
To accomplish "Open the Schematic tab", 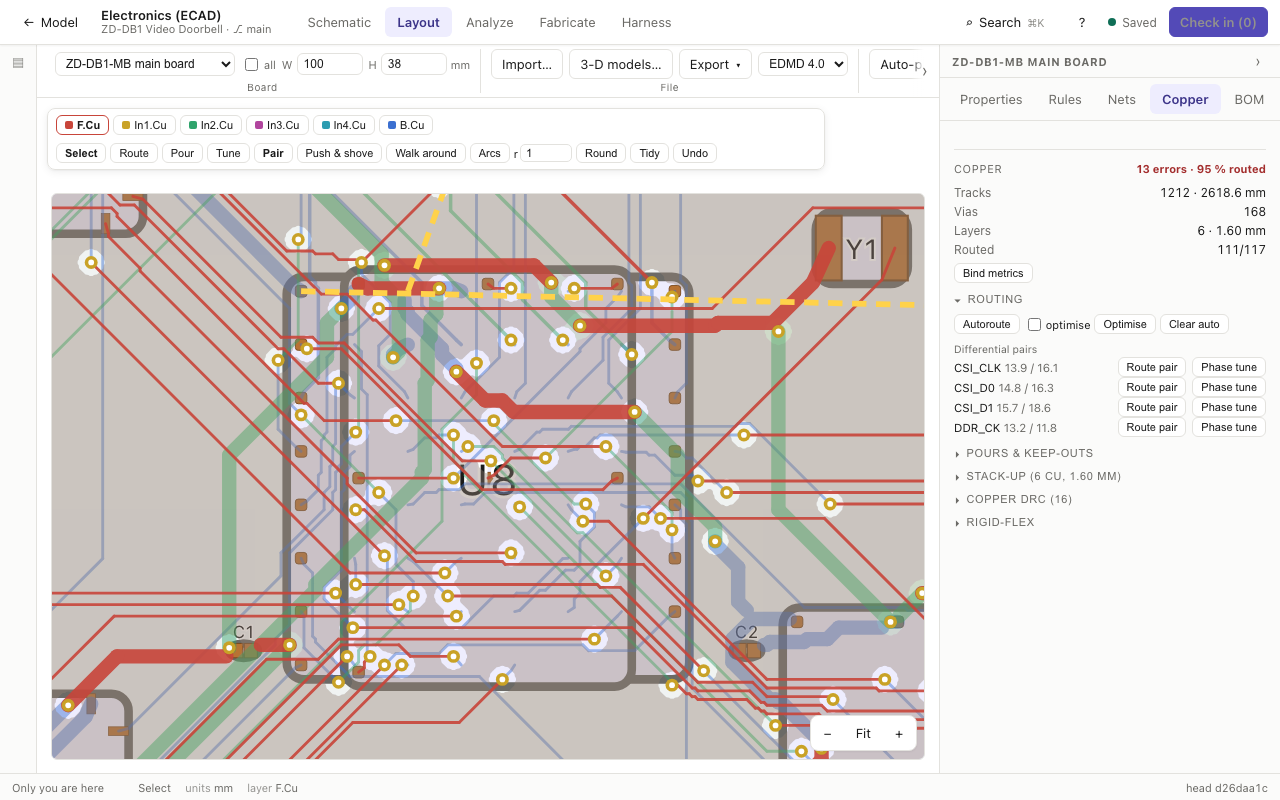I will tap(339, 22).
